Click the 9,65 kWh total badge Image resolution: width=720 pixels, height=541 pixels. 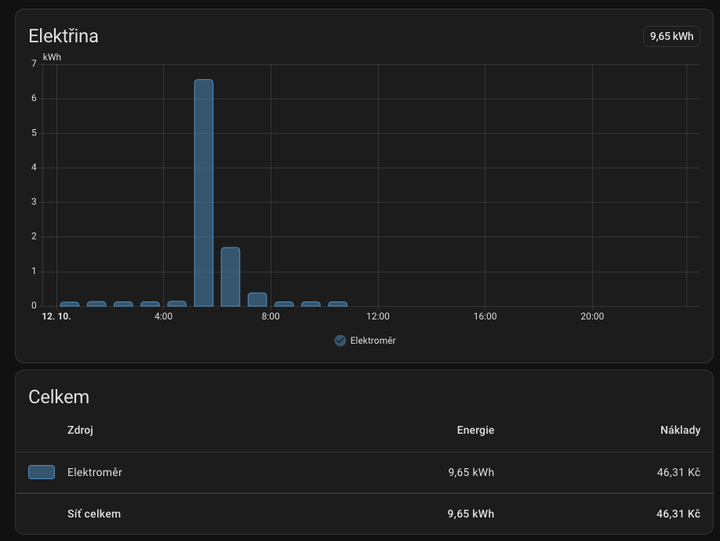point(671,36)
